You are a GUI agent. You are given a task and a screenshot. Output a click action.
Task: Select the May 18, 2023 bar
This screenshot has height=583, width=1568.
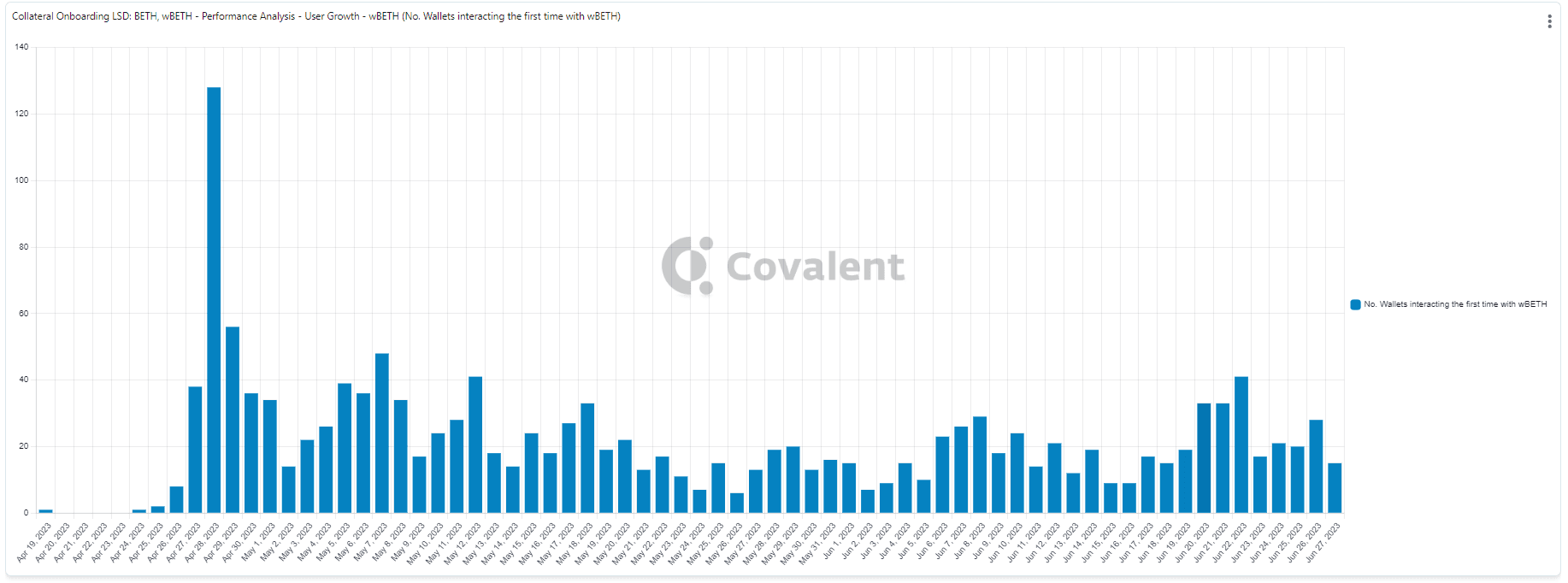(587, 458)
